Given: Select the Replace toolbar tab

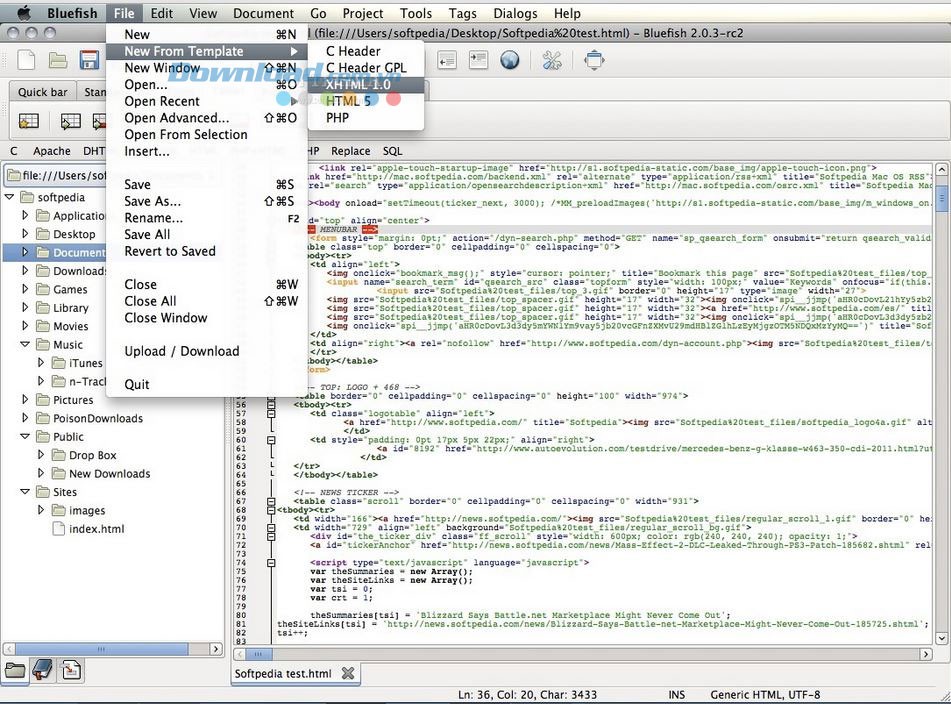Looking at the screenshot, I should [350, 151].
